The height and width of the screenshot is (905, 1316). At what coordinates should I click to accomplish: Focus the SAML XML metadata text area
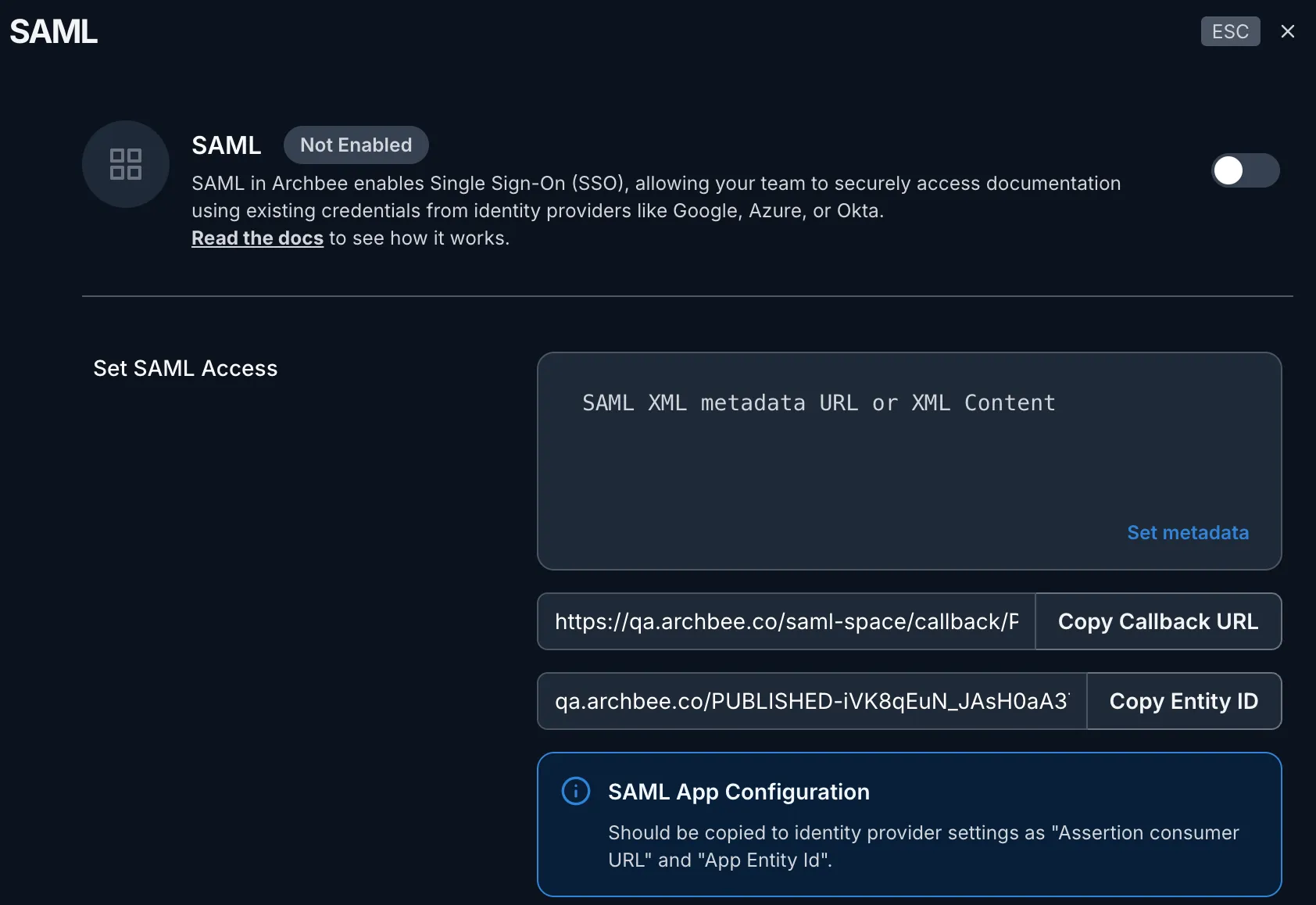(x=909, y=461)
